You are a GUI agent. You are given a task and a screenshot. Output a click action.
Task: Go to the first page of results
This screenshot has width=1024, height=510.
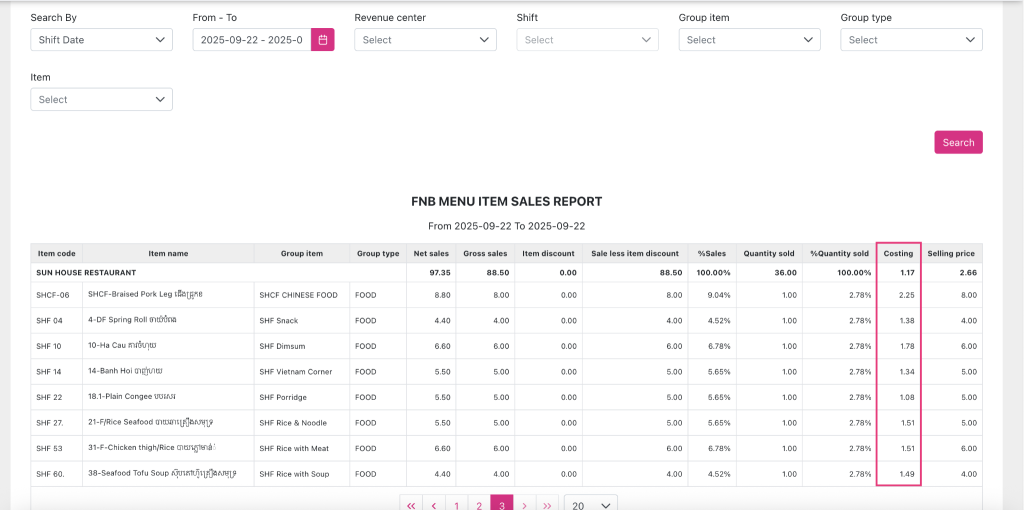[x=411, y=505]
